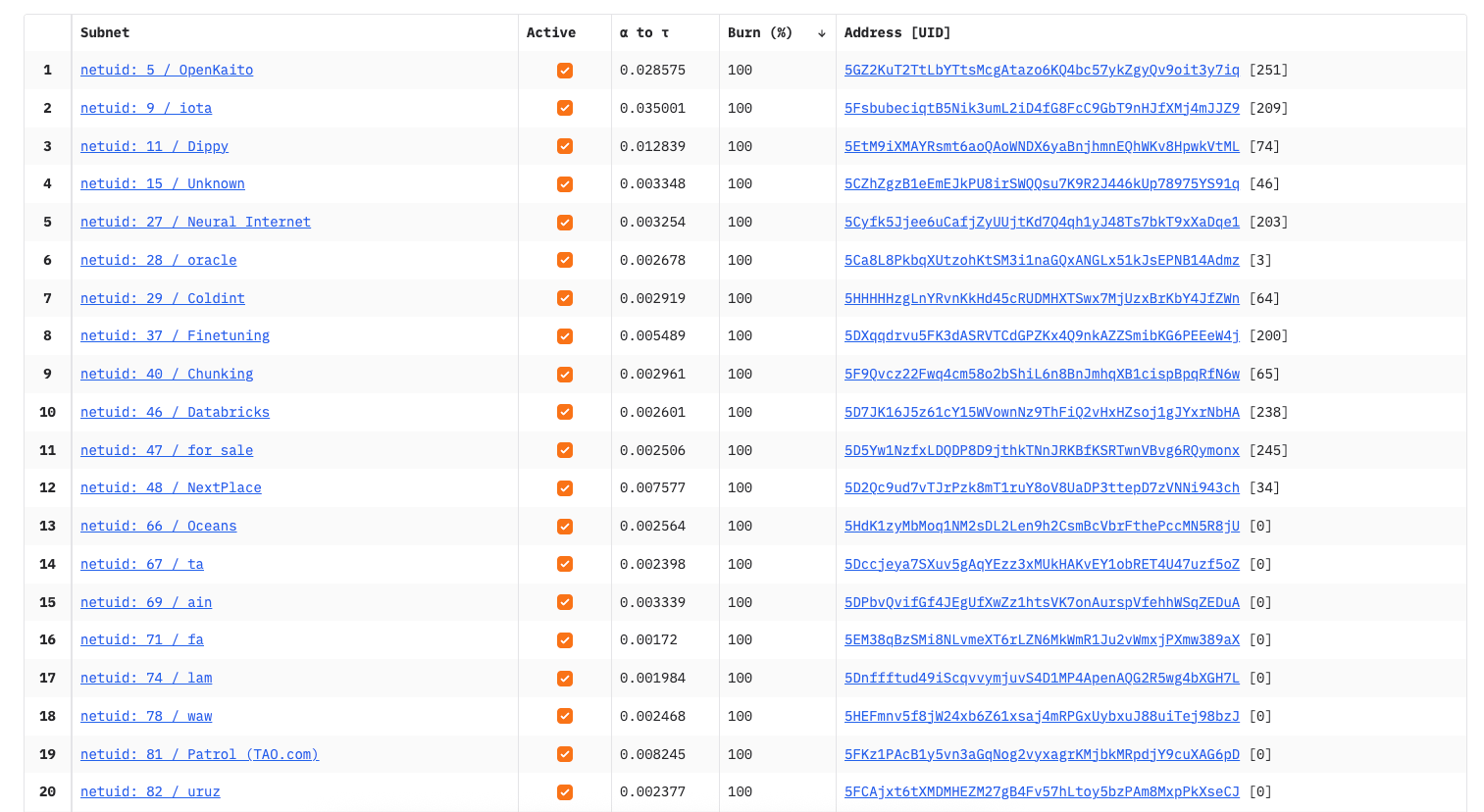Viewport: 1484px width, 812px height.
Task: Open the netuid: 29 / Coldint link
Action: point(163,298)
